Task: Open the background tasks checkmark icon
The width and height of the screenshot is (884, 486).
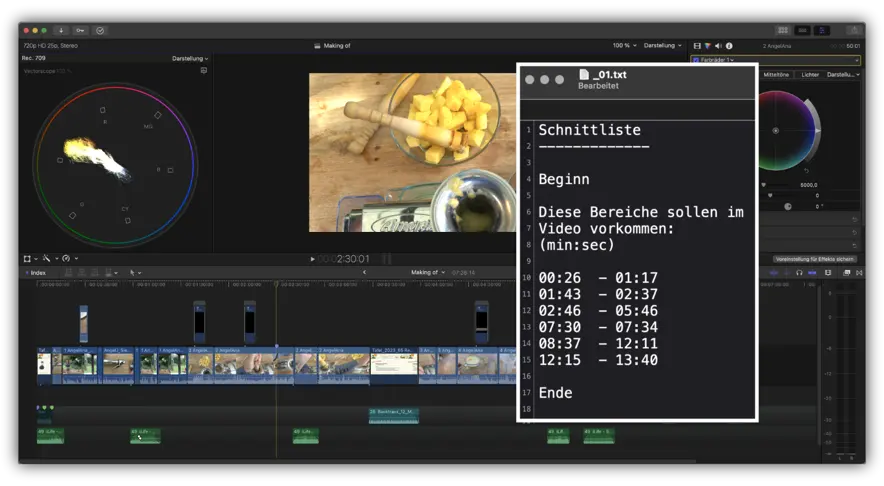Action: 100,30
